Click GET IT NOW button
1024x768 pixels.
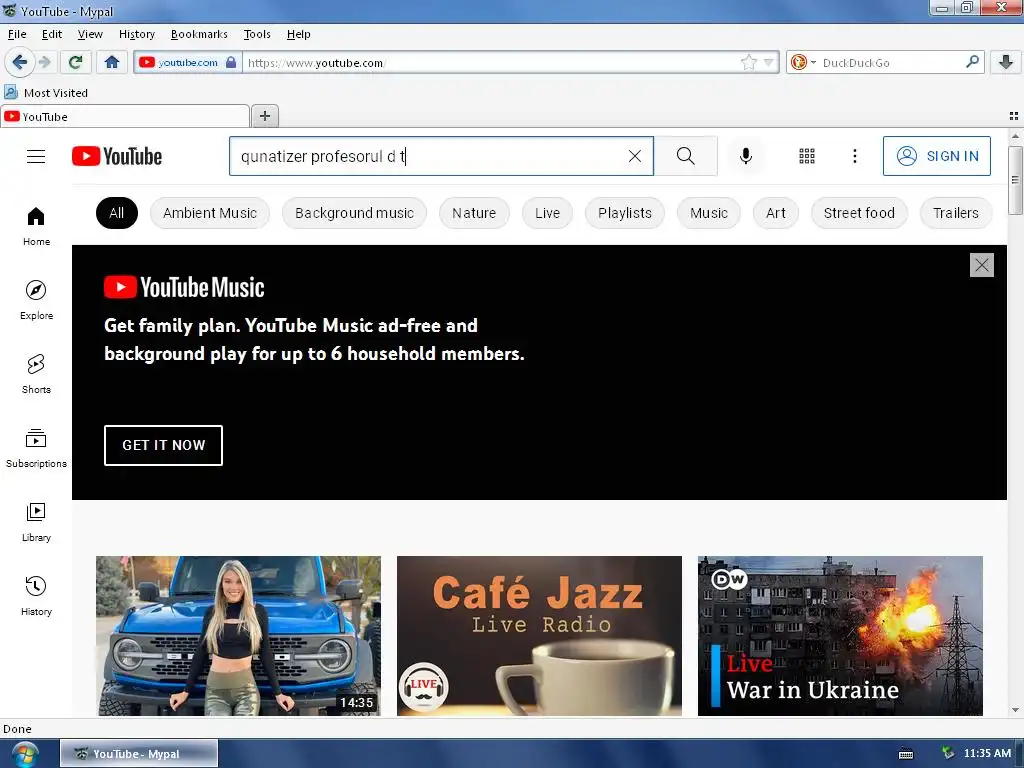163,445
